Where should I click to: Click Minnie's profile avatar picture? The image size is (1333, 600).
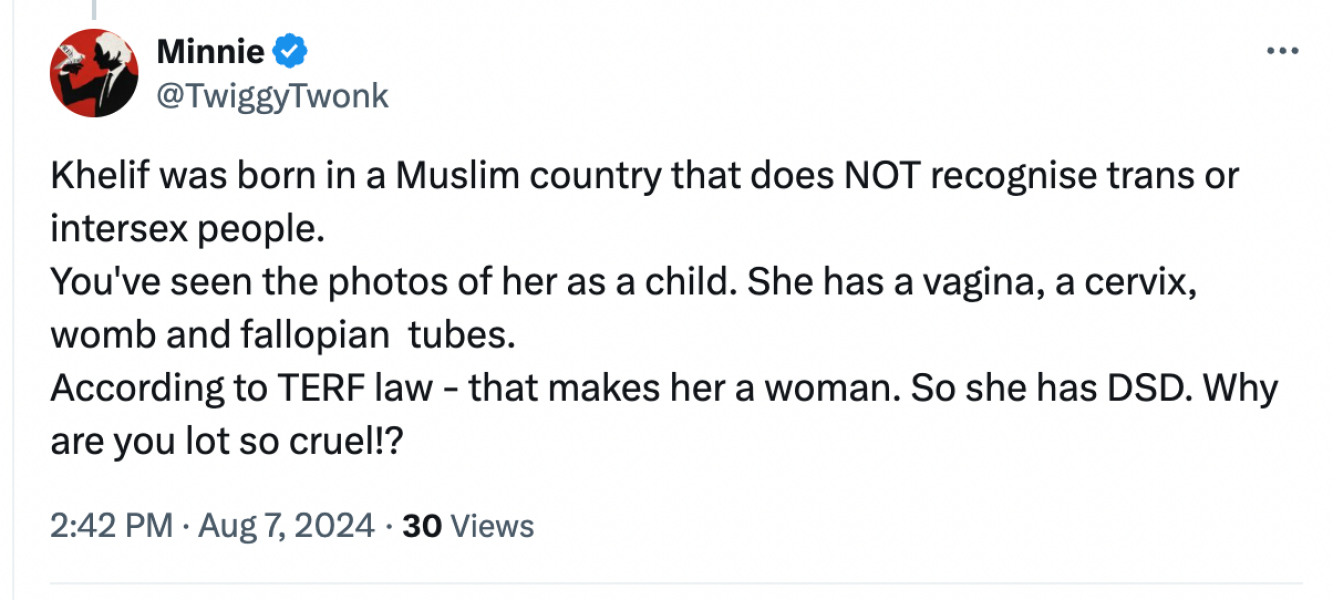[x=95, y=73]
